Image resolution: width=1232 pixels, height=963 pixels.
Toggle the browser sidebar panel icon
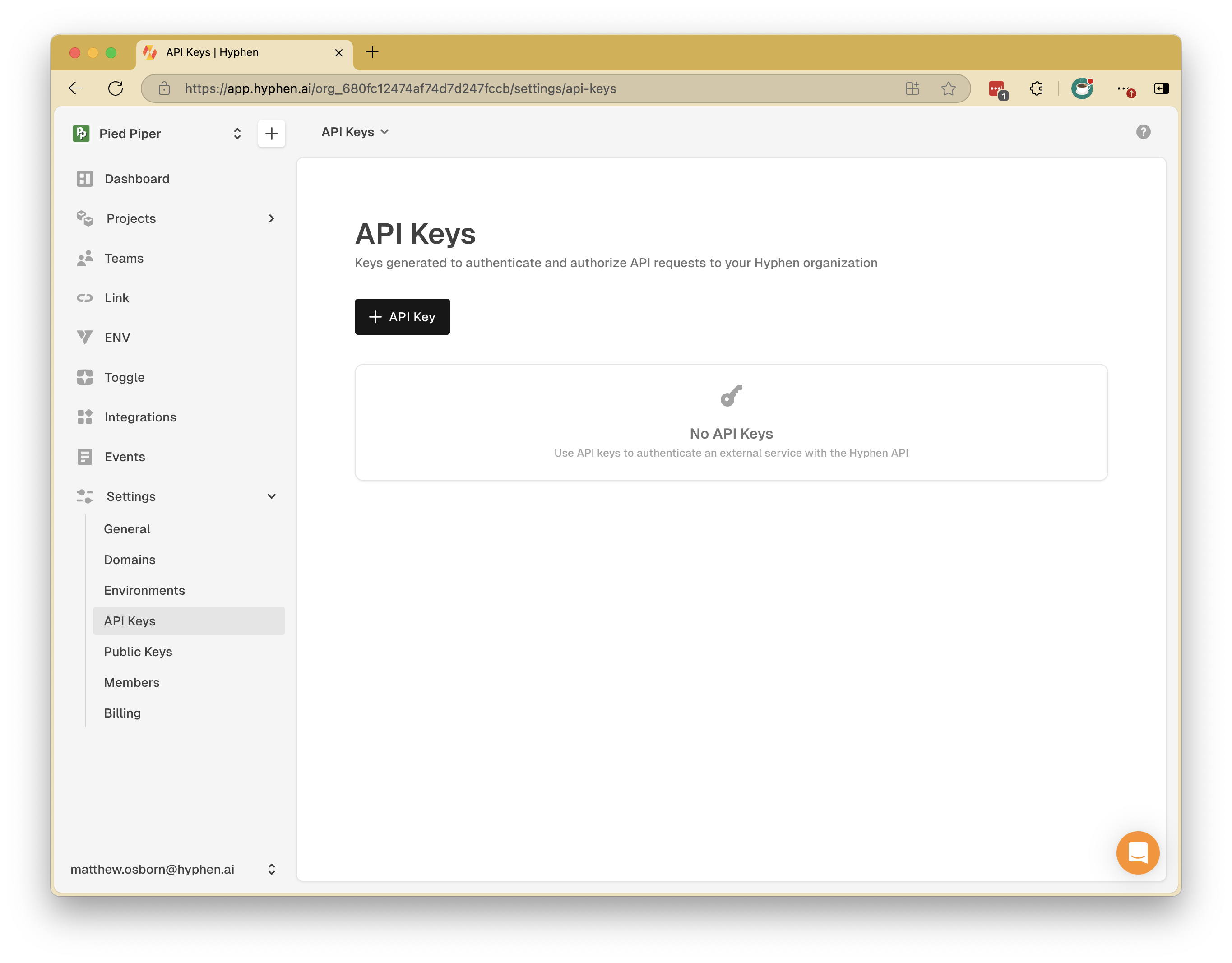[1161, 88]
